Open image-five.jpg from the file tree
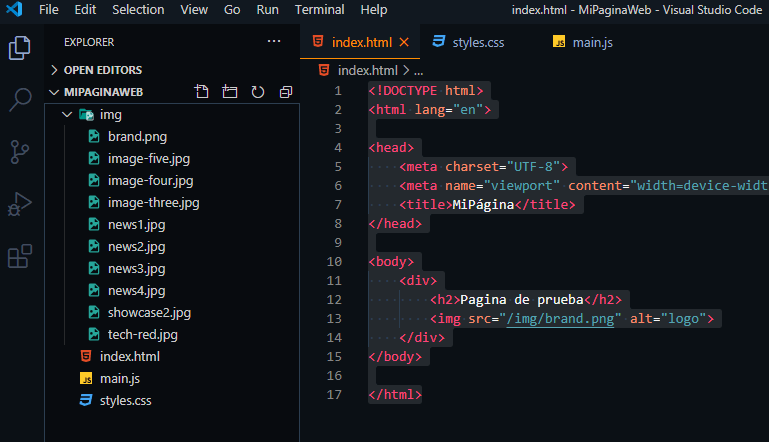769x442 pixels. tap(149, 158)
